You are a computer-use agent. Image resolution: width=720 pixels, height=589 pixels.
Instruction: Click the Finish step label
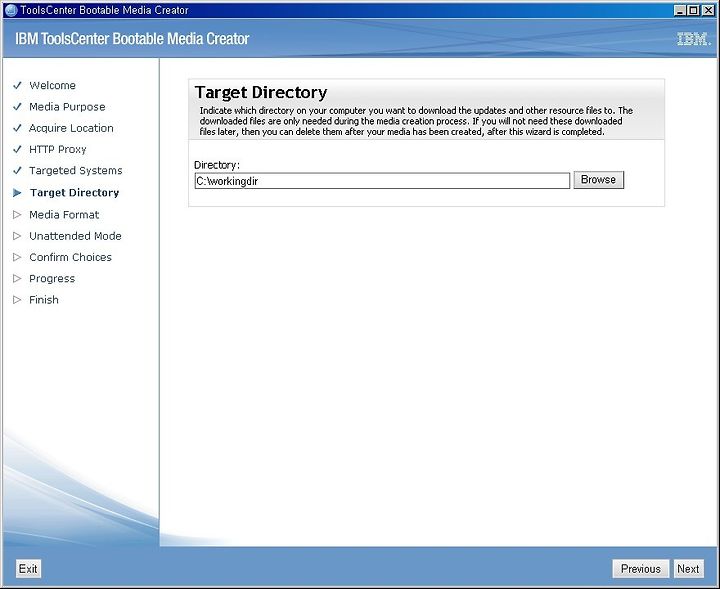[x=44, y=300]
